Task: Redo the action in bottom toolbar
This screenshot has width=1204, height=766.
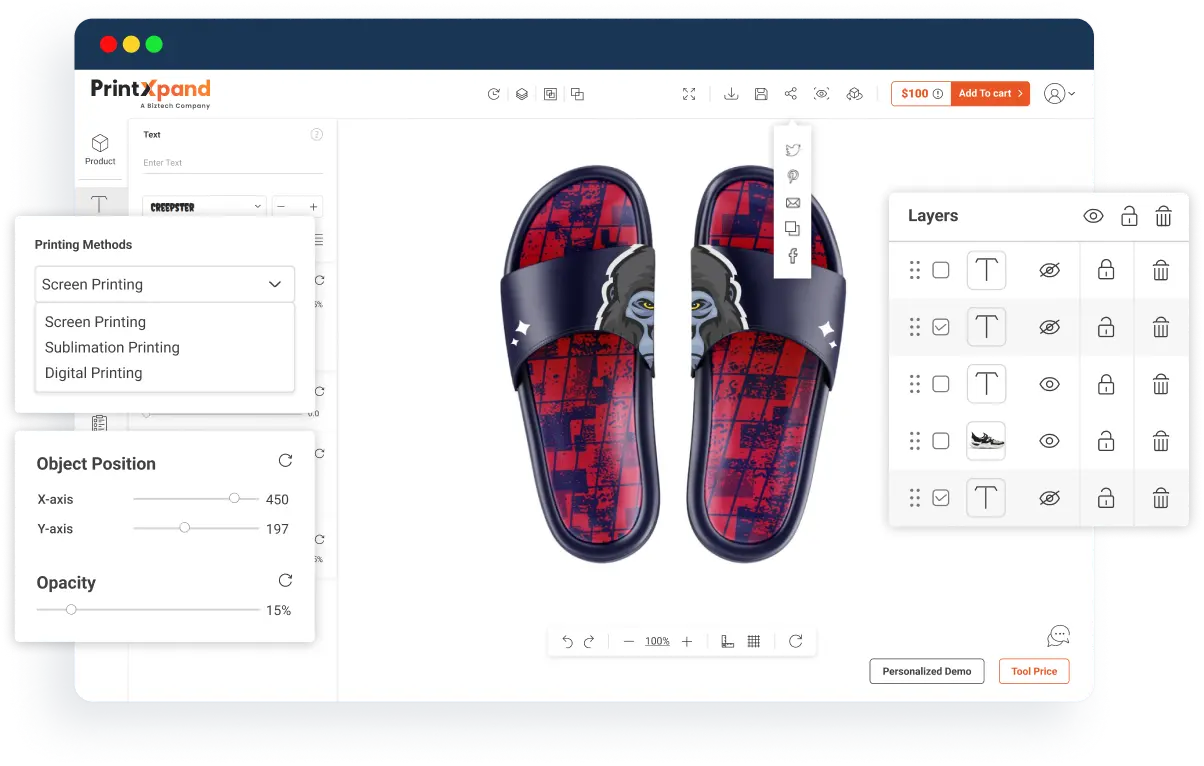Action: tap(589, 642)
